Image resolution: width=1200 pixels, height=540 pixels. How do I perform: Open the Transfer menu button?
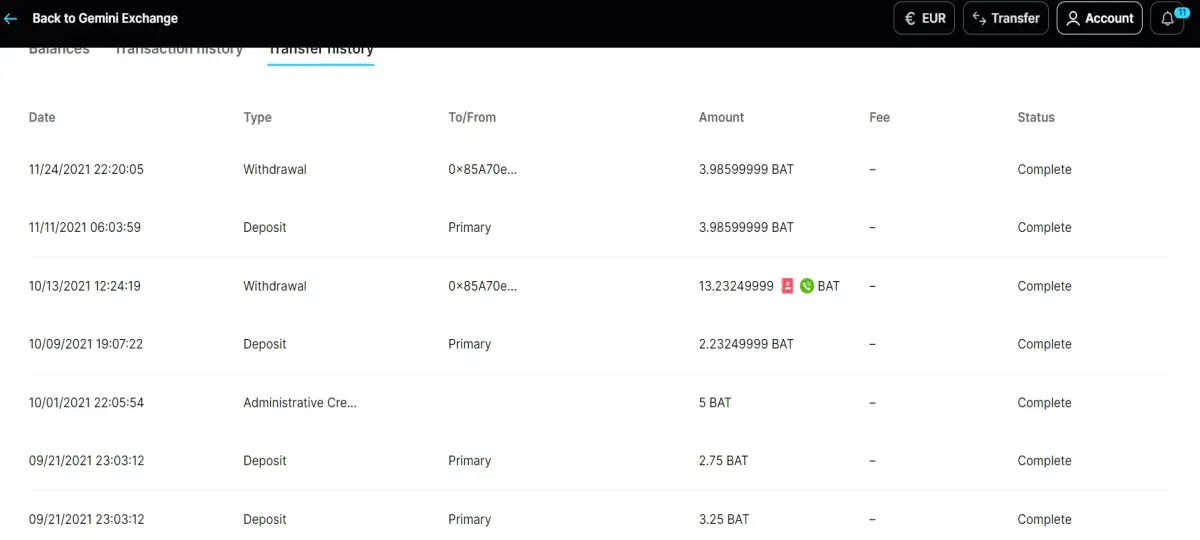[x=1006, y=18]
